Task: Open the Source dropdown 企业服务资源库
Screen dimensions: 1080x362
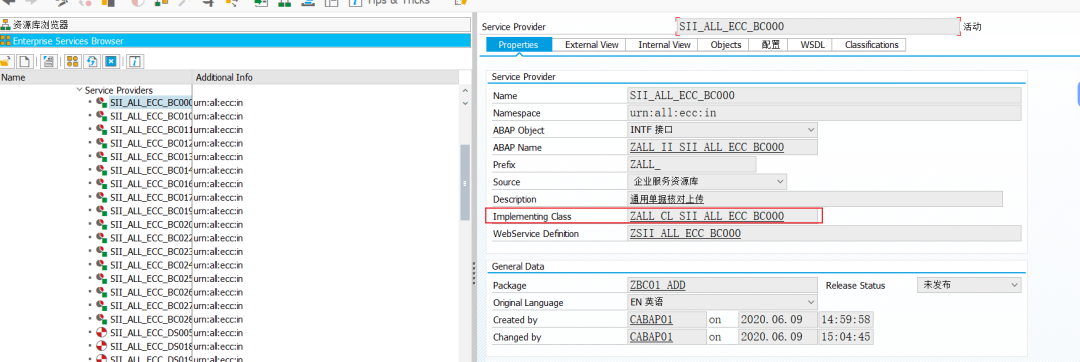Action: (x=780, y=182)
